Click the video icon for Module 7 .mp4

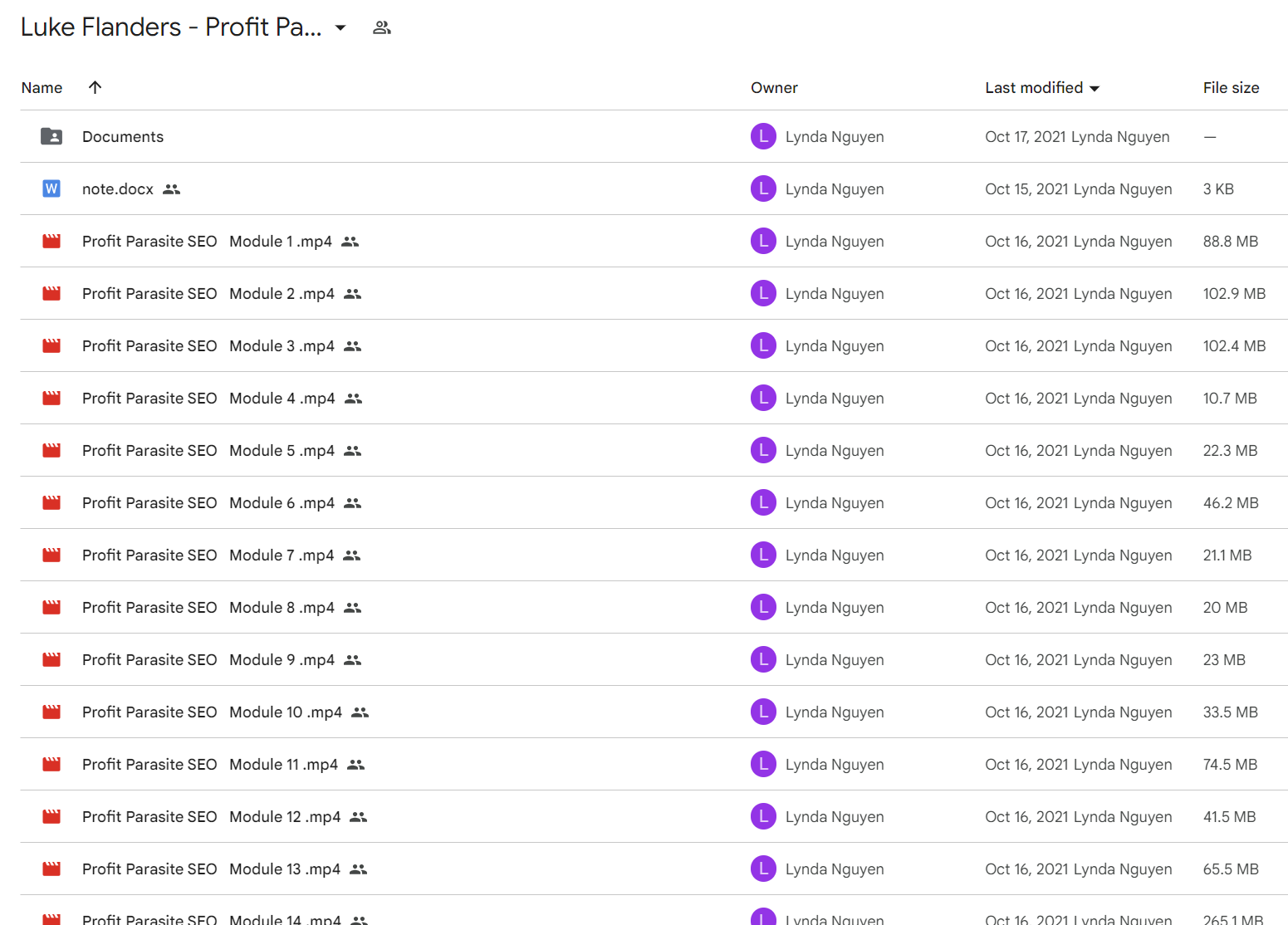point(51,555)
